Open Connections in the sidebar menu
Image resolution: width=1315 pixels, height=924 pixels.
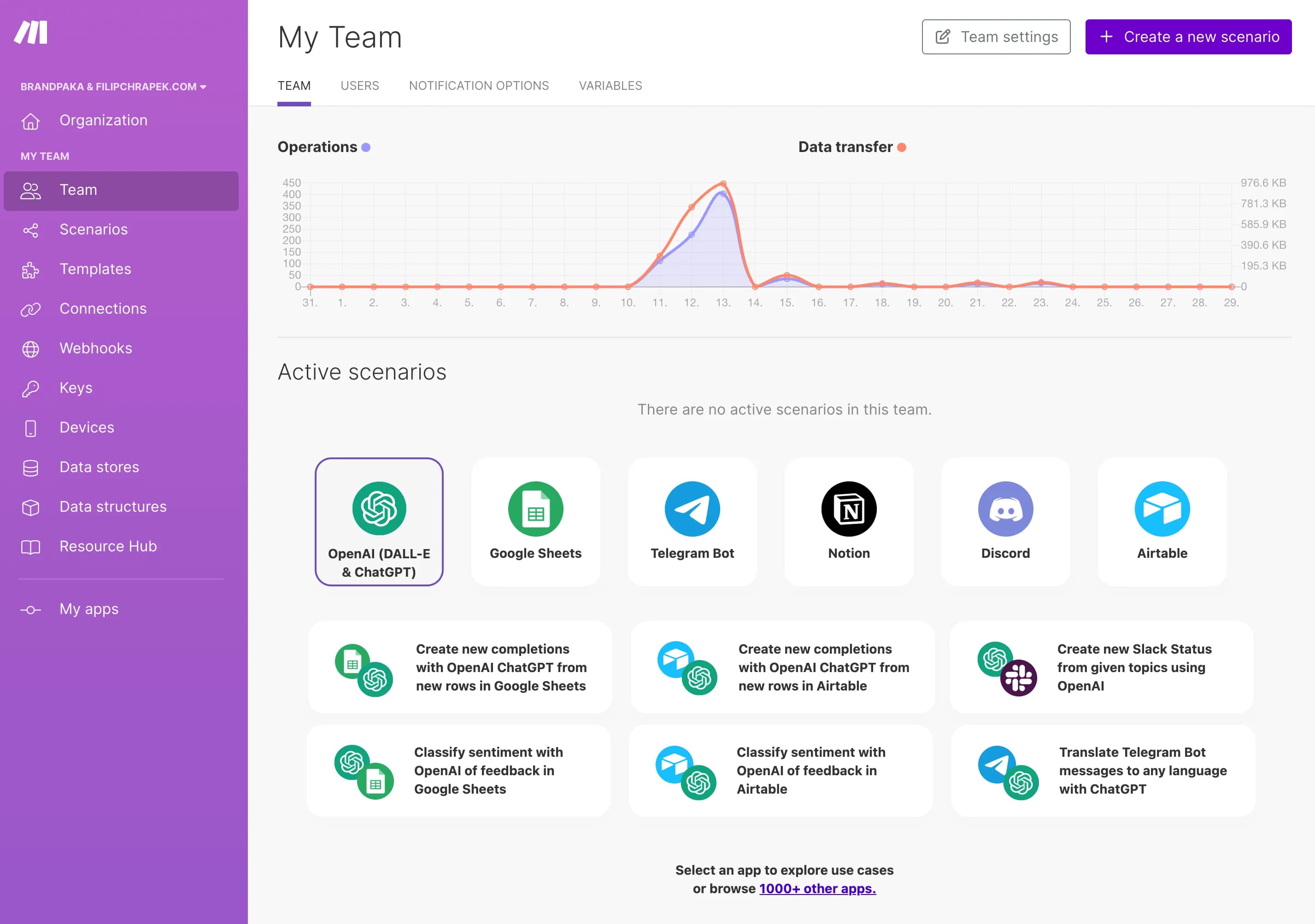[121, 309]
